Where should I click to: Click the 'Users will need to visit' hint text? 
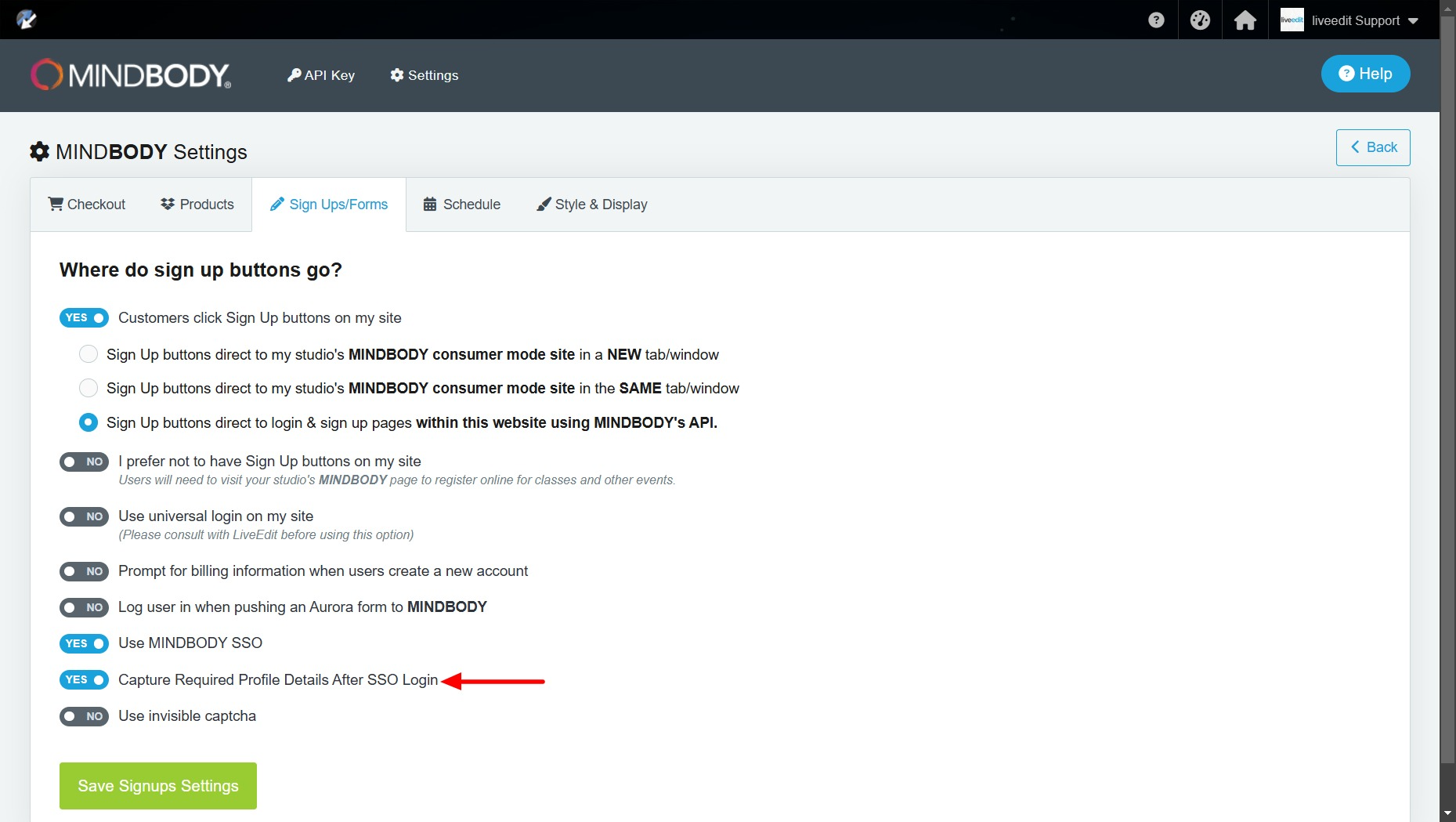[396, 480]
